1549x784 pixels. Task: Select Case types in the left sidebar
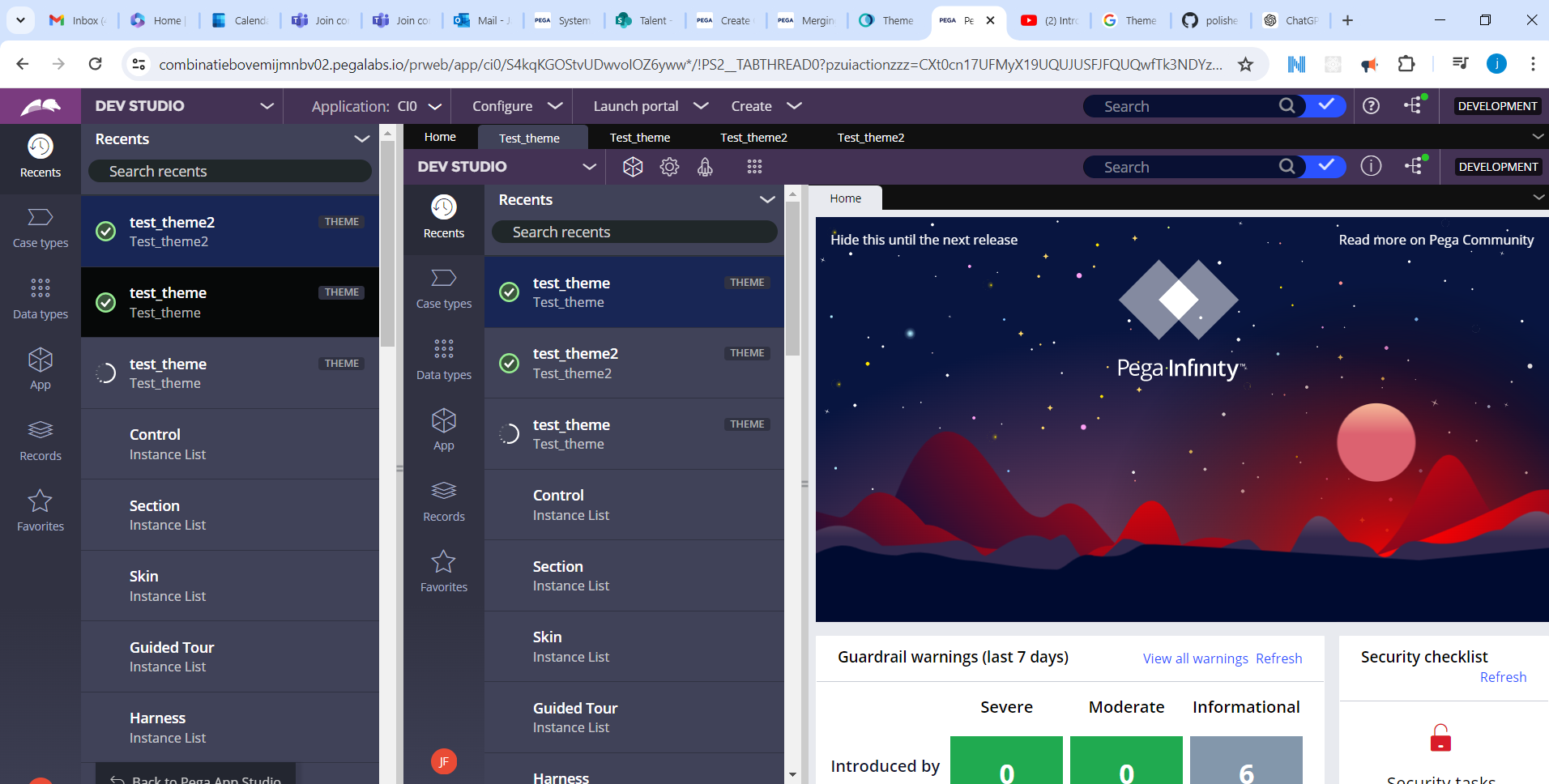click(x=40, y=229)
